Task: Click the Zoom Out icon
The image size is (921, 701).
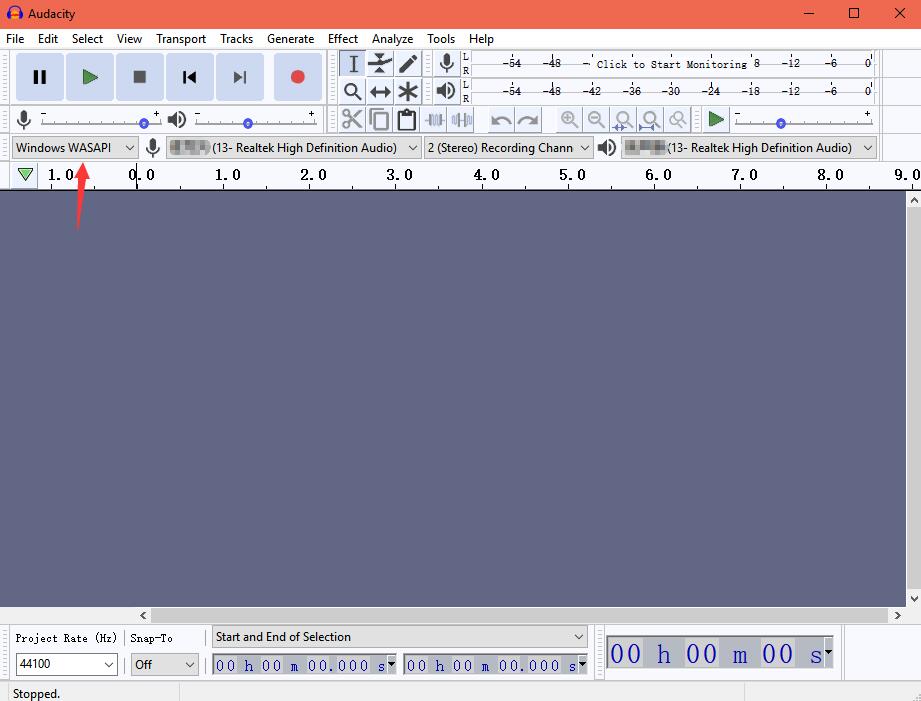Action: click(596, 120)
